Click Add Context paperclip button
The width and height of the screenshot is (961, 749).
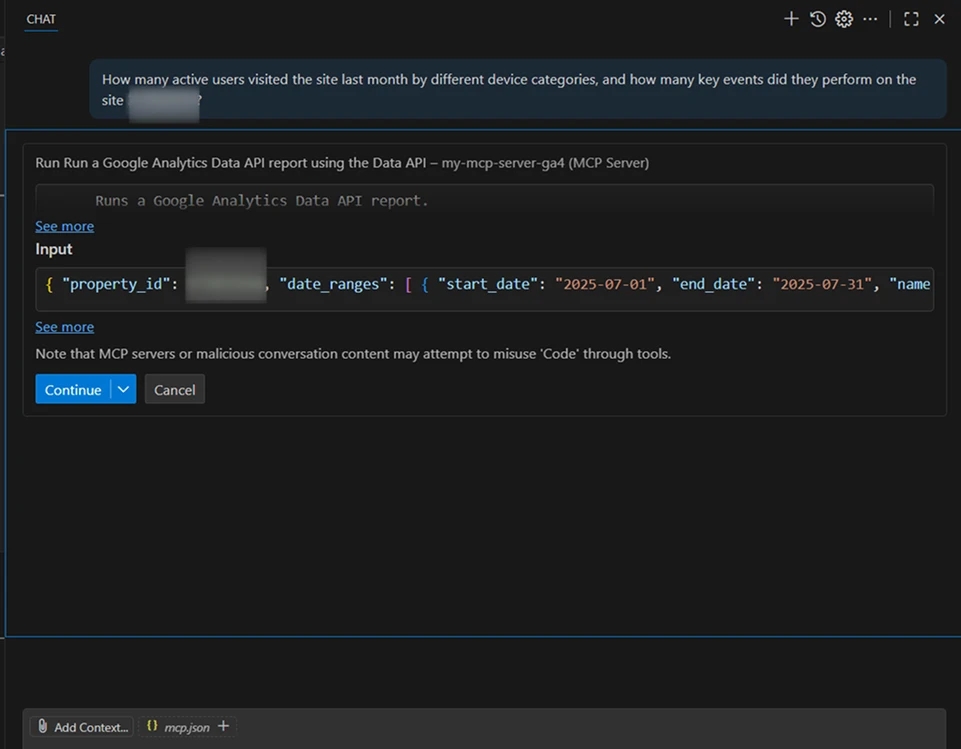tap(82, 727)
